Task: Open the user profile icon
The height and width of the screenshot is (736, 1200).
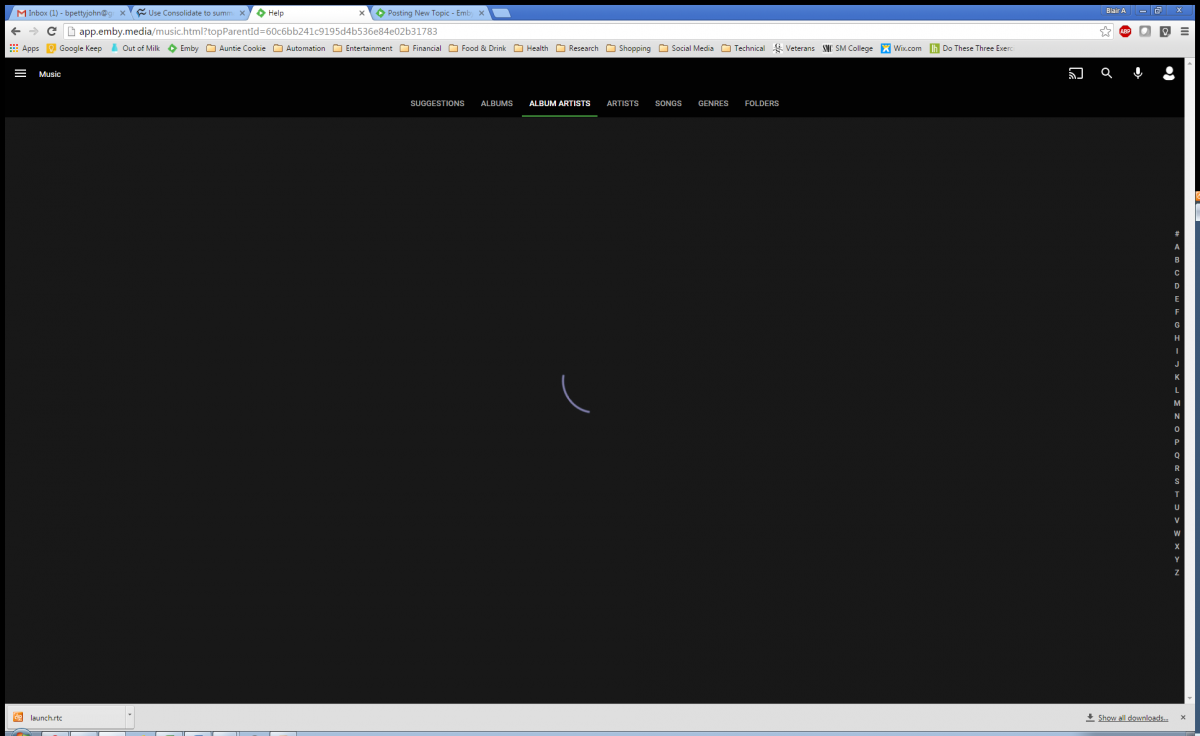Action: (1168, 73)
